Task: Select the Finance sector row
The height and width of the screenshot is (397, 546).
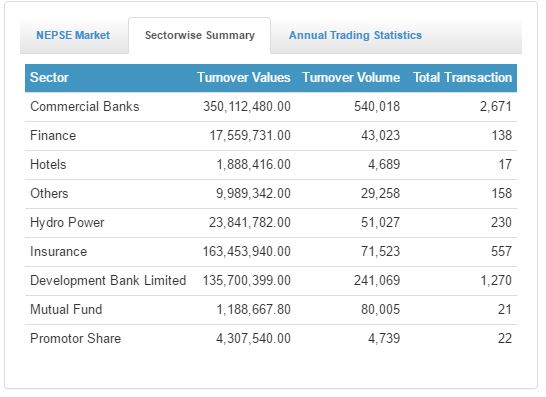Action: (271, 136)
